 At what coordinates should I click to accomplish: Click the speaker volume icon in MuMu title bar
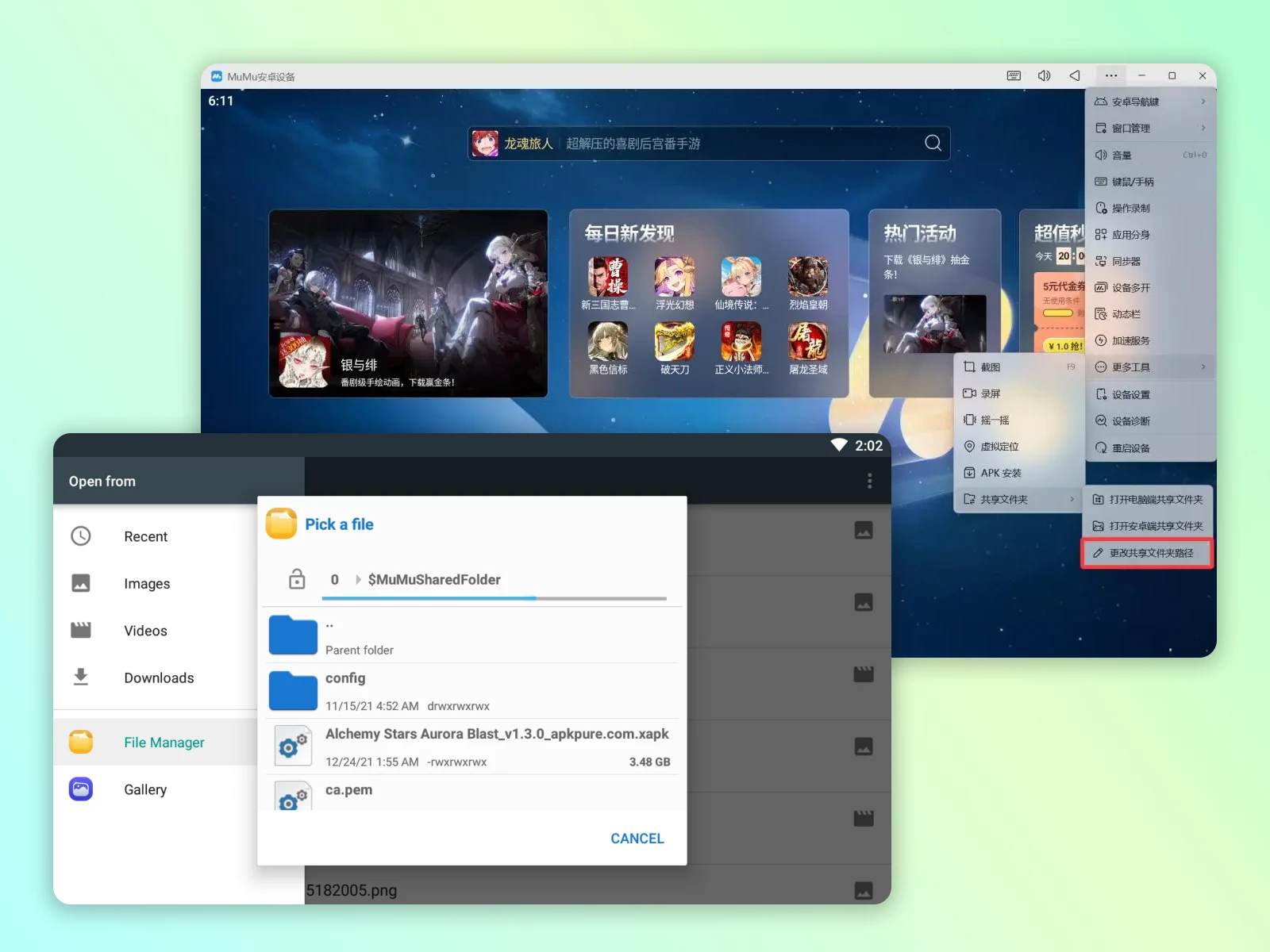1044,76
